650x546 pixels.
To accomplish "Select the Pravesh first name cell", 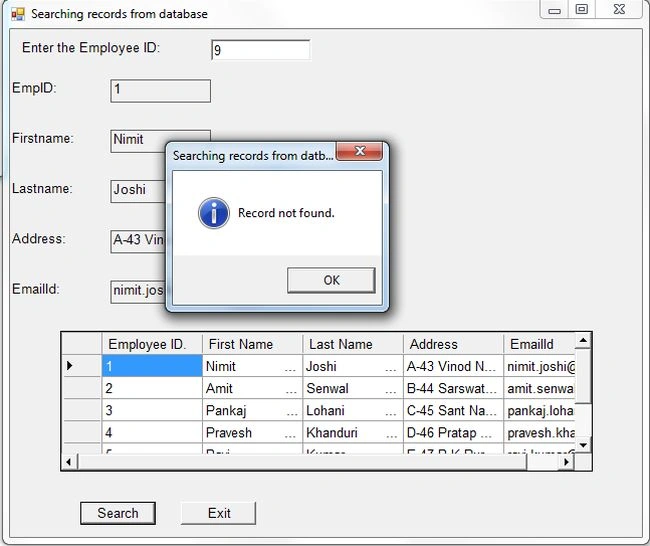I will [252, 432].
